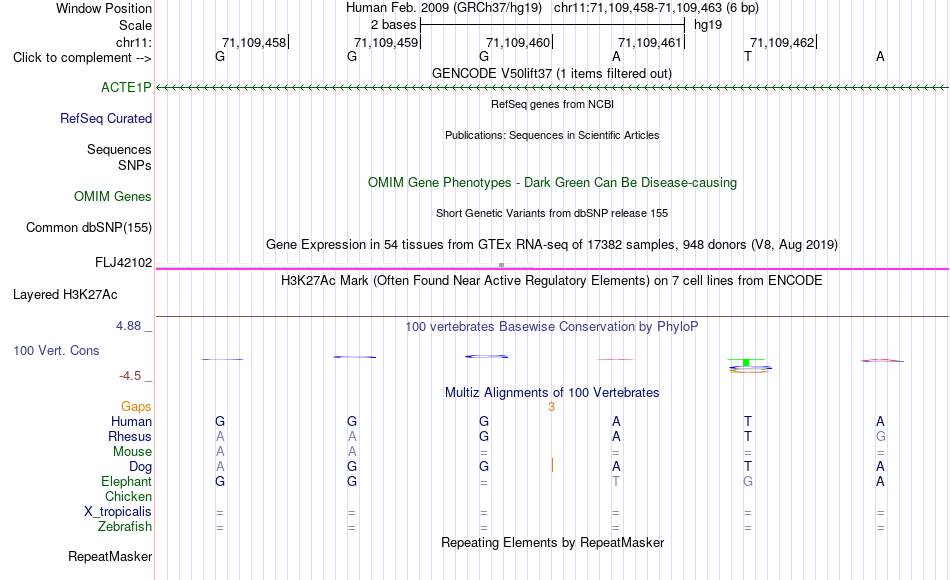Click Repeating Elements by RepeatMasker title
The image size is (950, 580).
(553, 542)
